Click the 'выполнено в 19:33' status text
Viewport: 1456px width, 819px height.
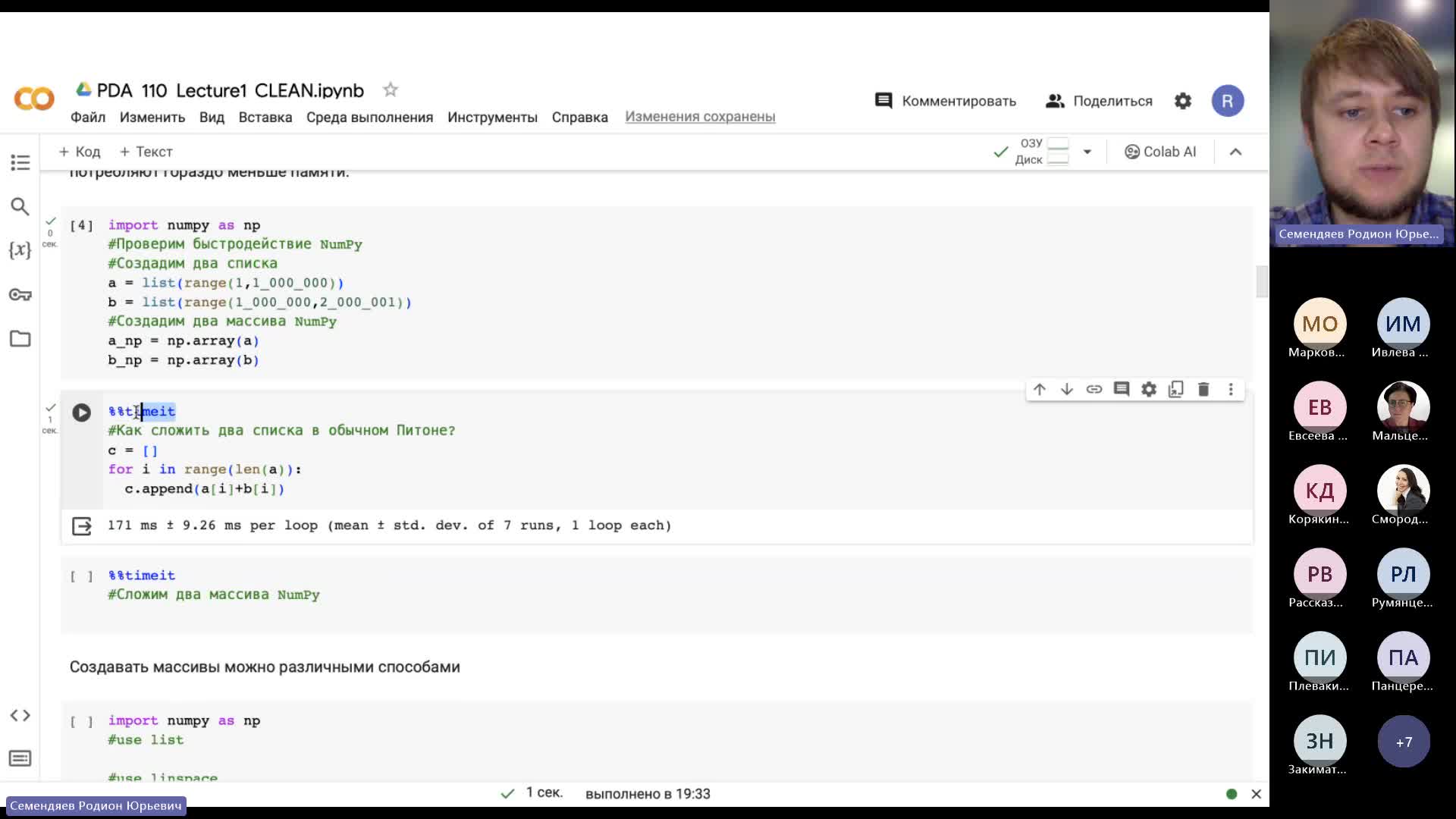coord(648,794)
